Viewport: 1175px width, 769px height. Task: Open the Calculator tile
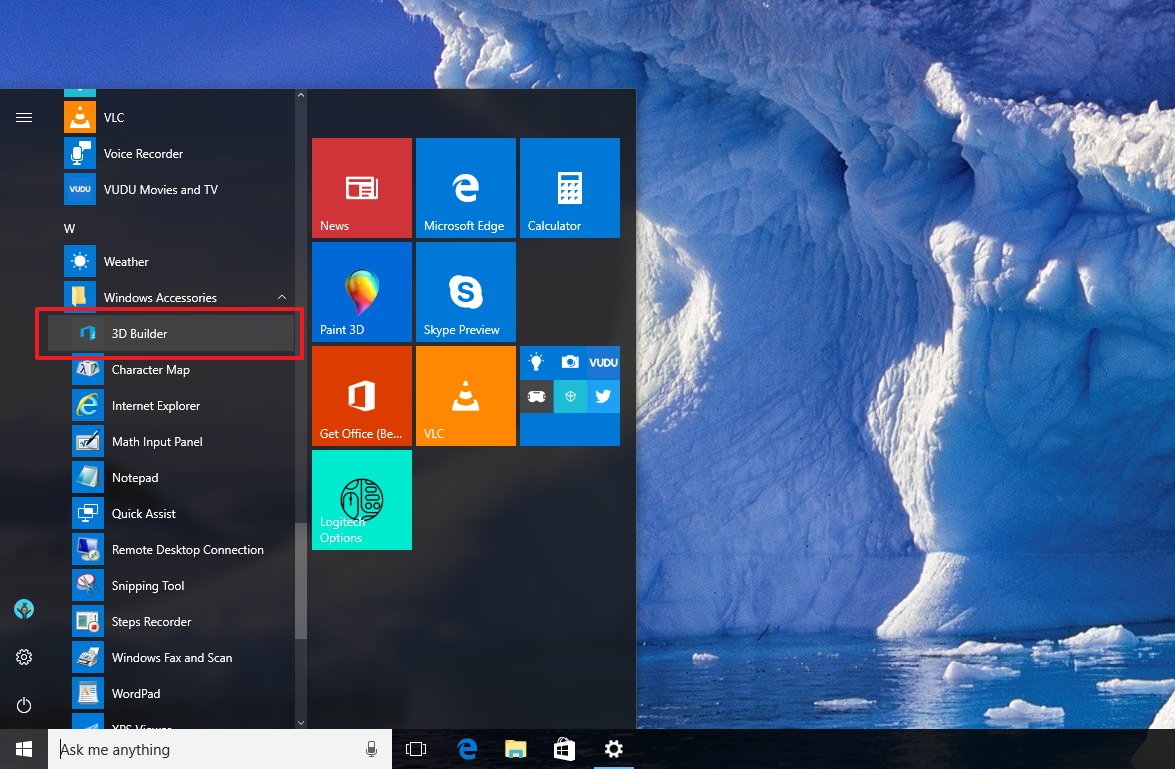click(x=570, y=188)
